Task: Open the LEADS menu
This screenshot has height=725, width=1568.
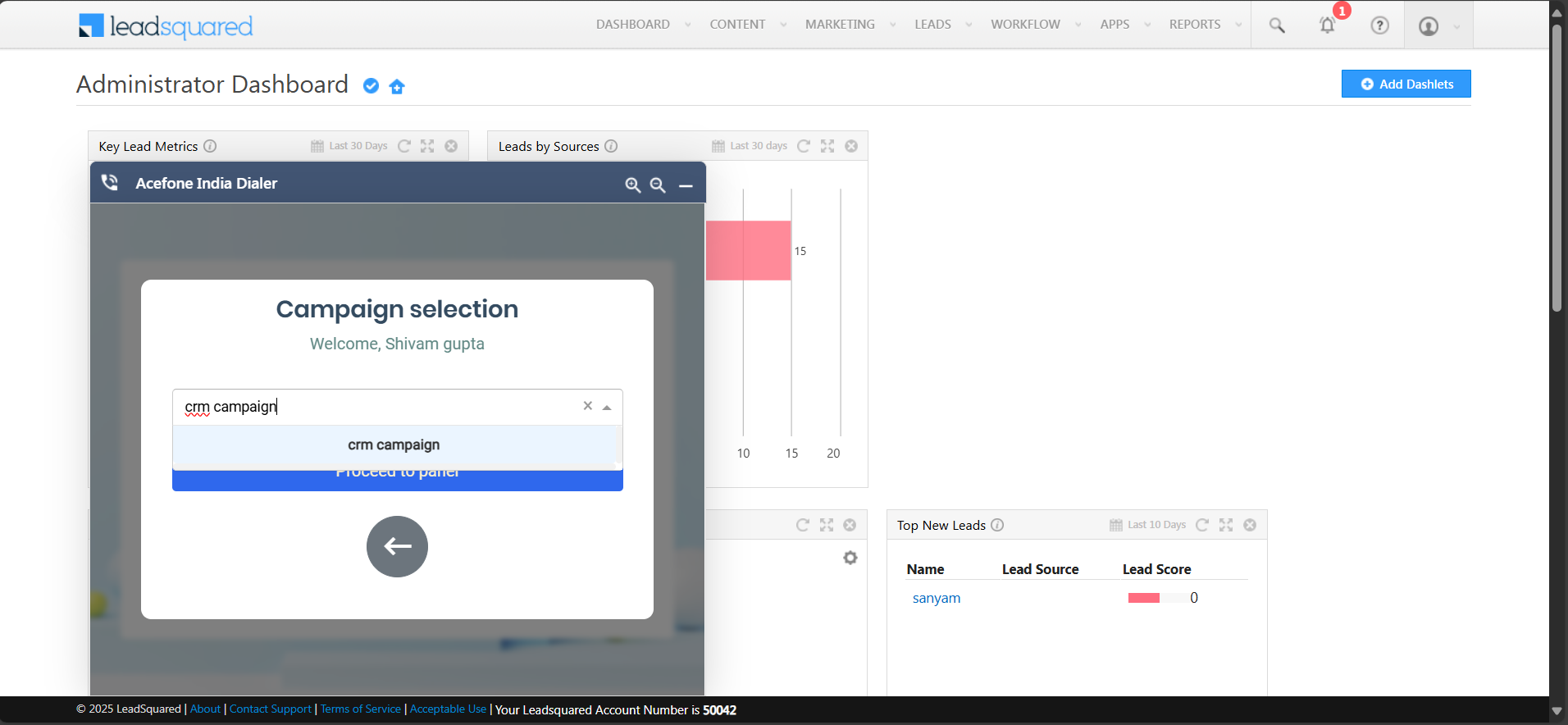Action: click(932, 25)
